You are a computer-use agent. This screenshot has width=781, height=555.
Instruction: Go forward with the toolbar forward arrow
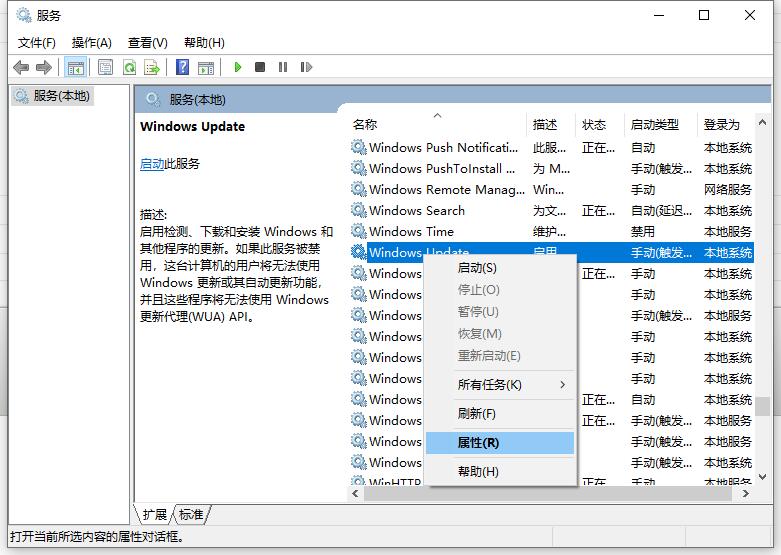tap(44, 67)
